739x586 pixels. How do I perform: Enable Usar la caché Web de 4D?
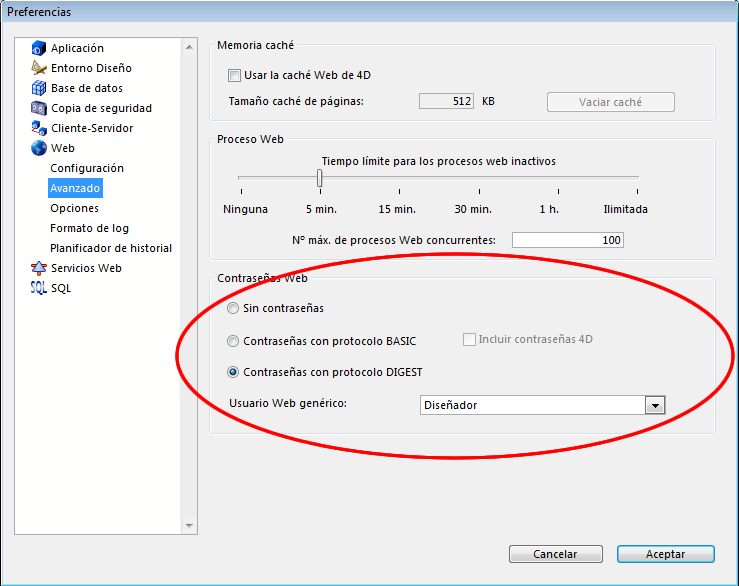pyautogui.click(x=234, y=75)
